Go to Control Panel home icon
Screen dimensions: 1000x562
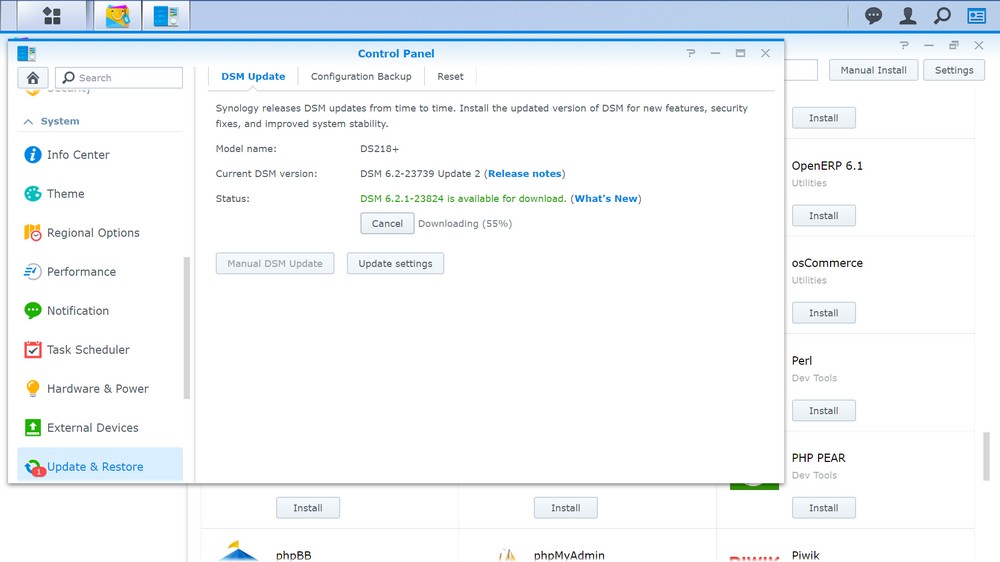coord(33,78)
